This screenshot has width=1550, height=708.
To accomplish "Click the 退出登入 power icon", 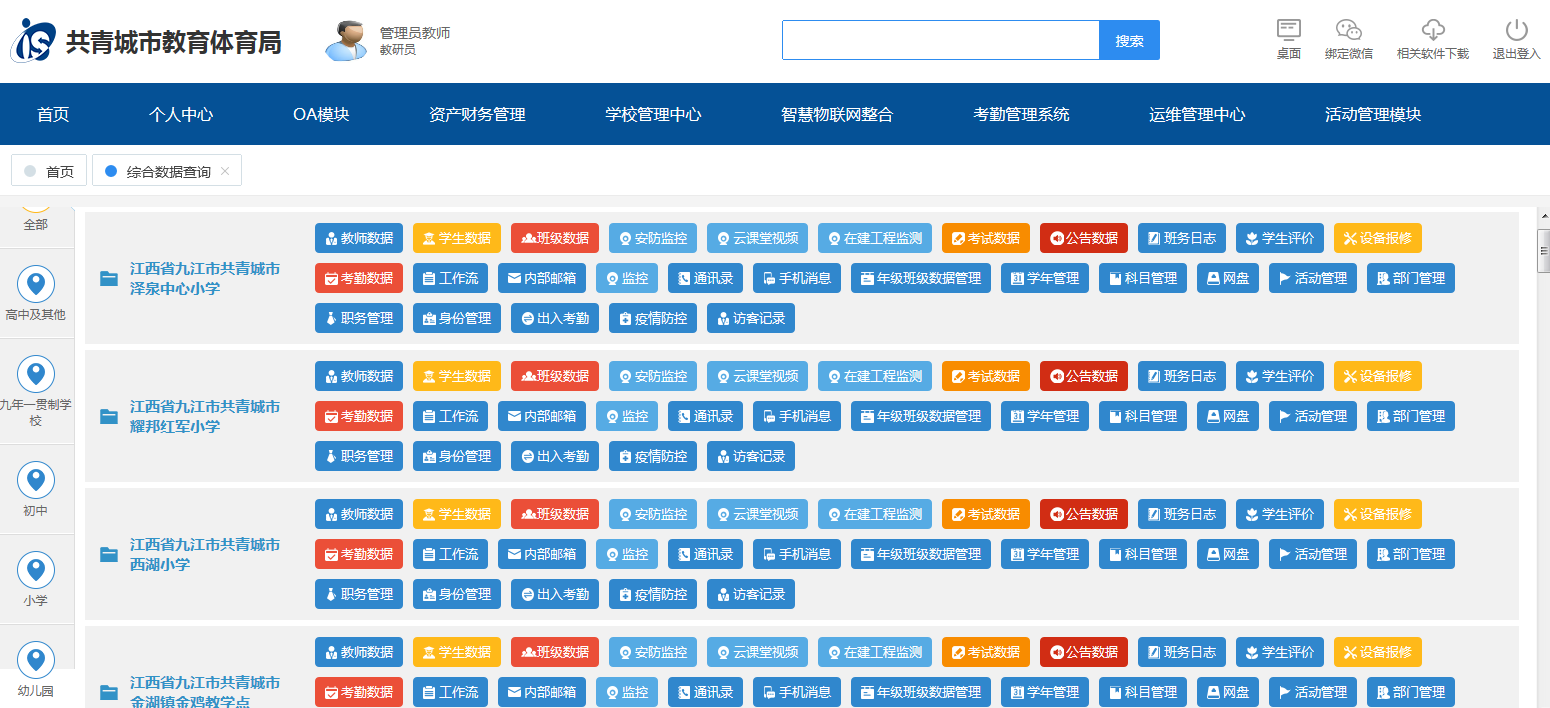I will click(1517, 30).
